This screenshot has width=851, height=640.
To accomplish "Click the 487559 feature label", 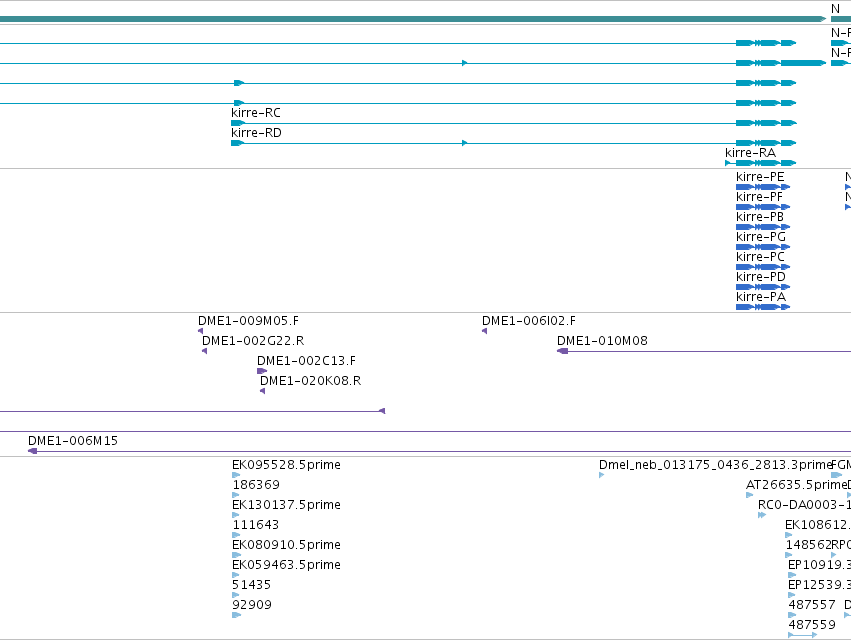I will point(812,625).
